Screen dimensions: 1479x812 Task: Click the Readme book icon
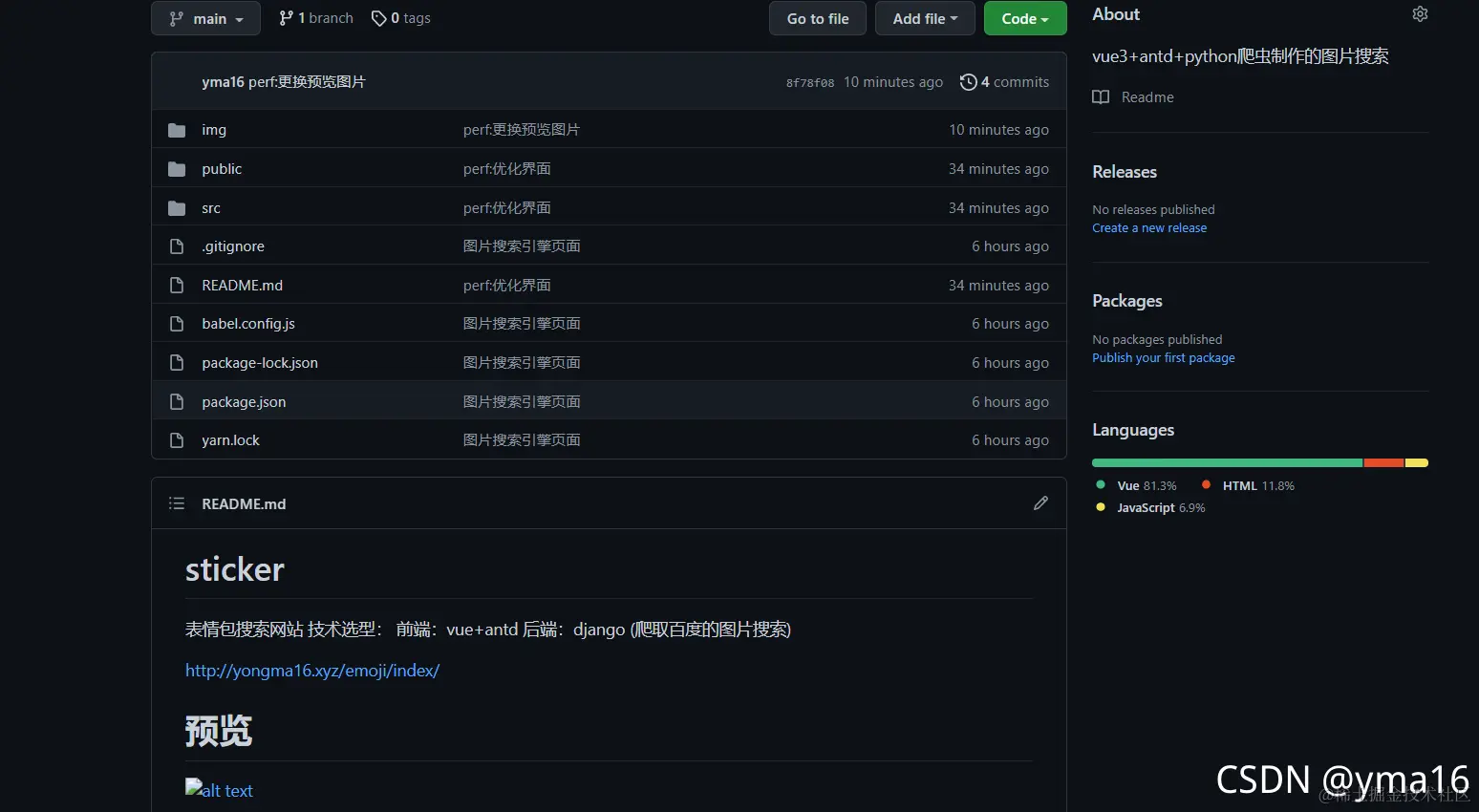1101,97
